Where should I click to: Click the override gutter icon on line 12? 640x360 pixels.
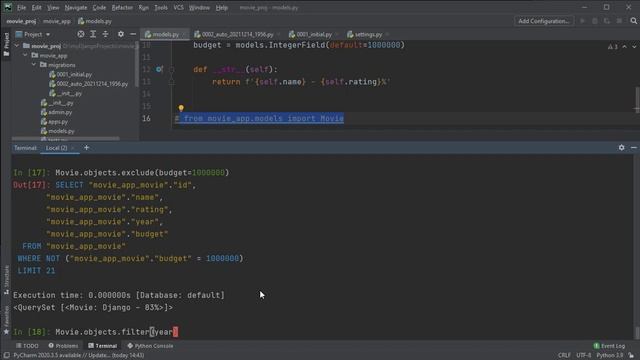(x=159, y=69)
